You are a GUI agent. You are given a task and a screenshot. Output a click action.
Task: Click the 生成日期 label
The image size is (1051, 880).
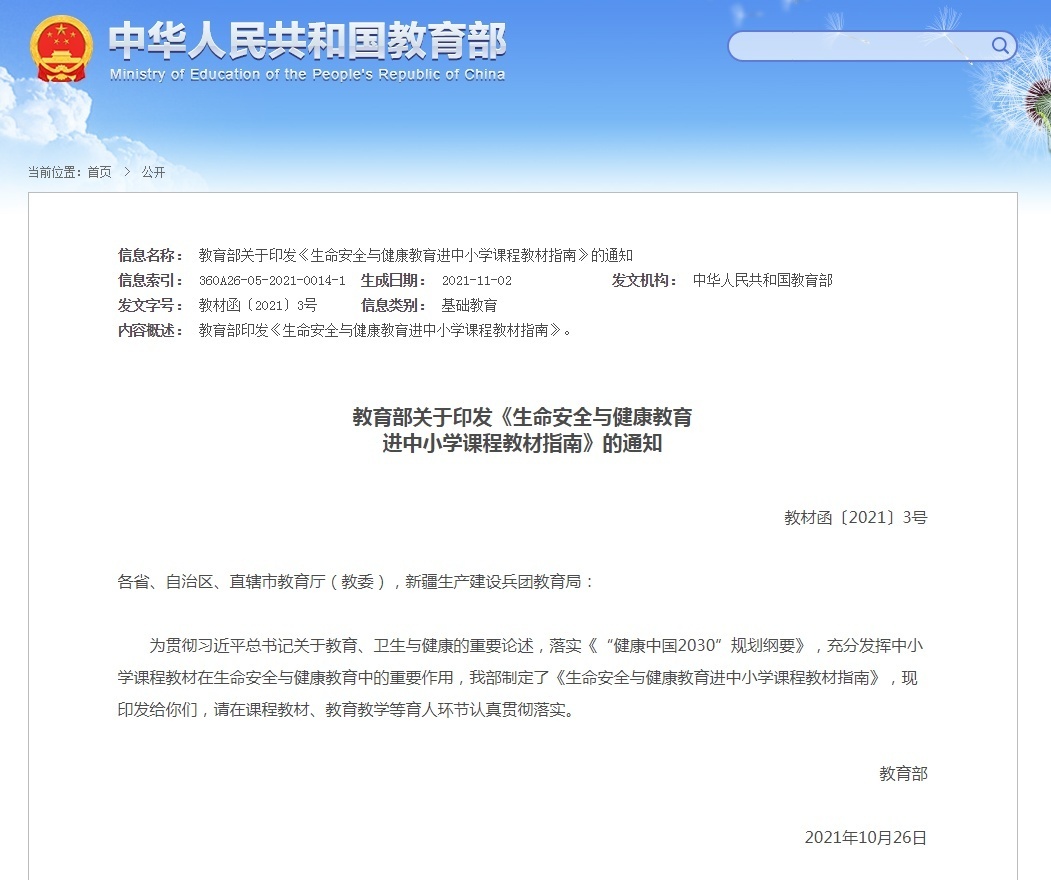pyautogui.click(x=393, y=280)
